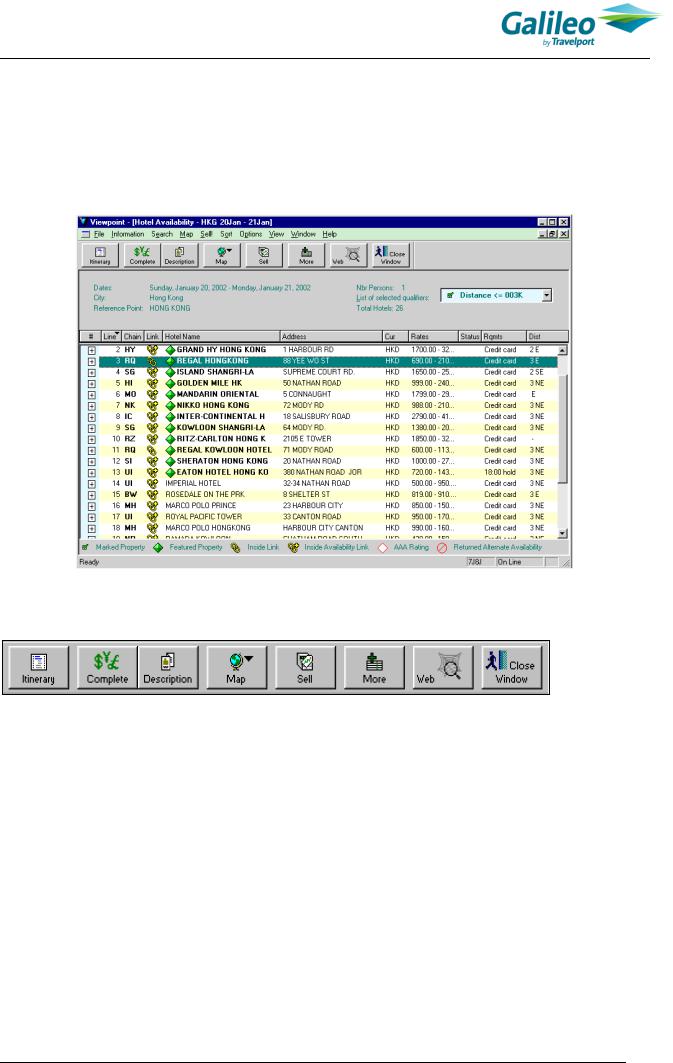
Task: Select the REGAL KOWLOON HOTEL entry
Action: coord(224,450)
